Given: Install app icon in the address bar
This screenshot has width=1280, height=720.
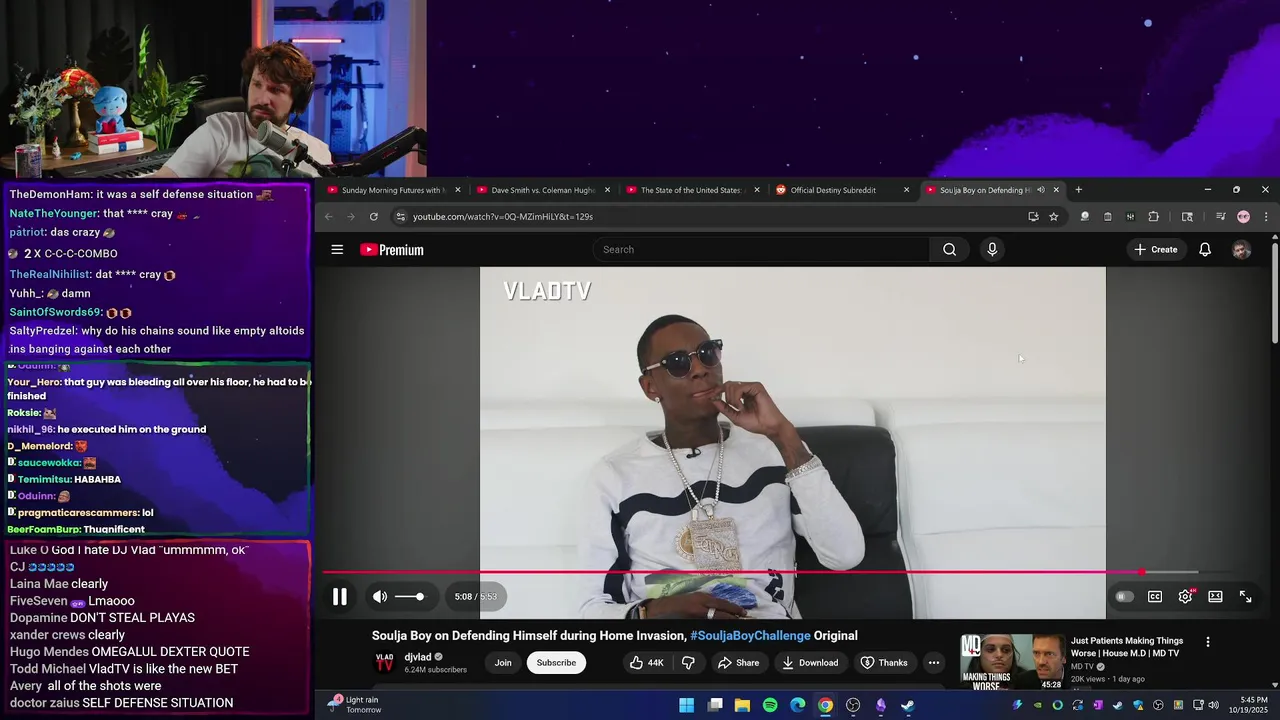Looking at the screenshot, I should [x=1033, y=217].
